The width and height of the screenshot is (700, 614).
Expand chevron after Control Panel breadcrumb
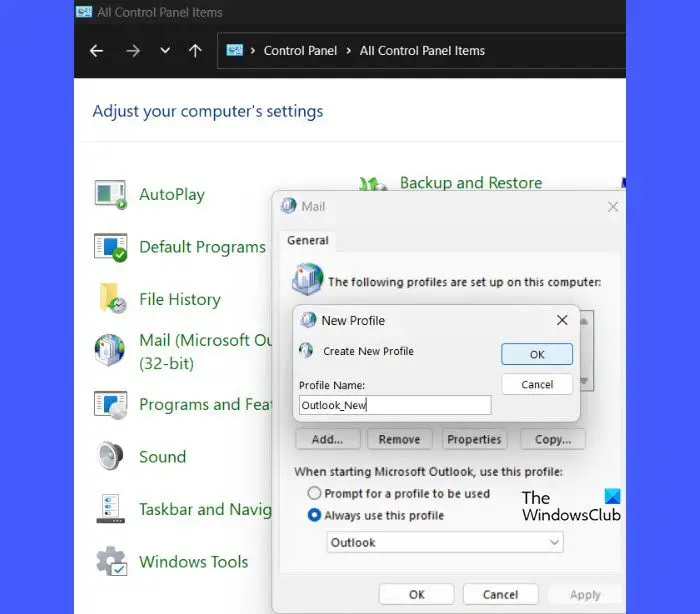coord(348,50)
